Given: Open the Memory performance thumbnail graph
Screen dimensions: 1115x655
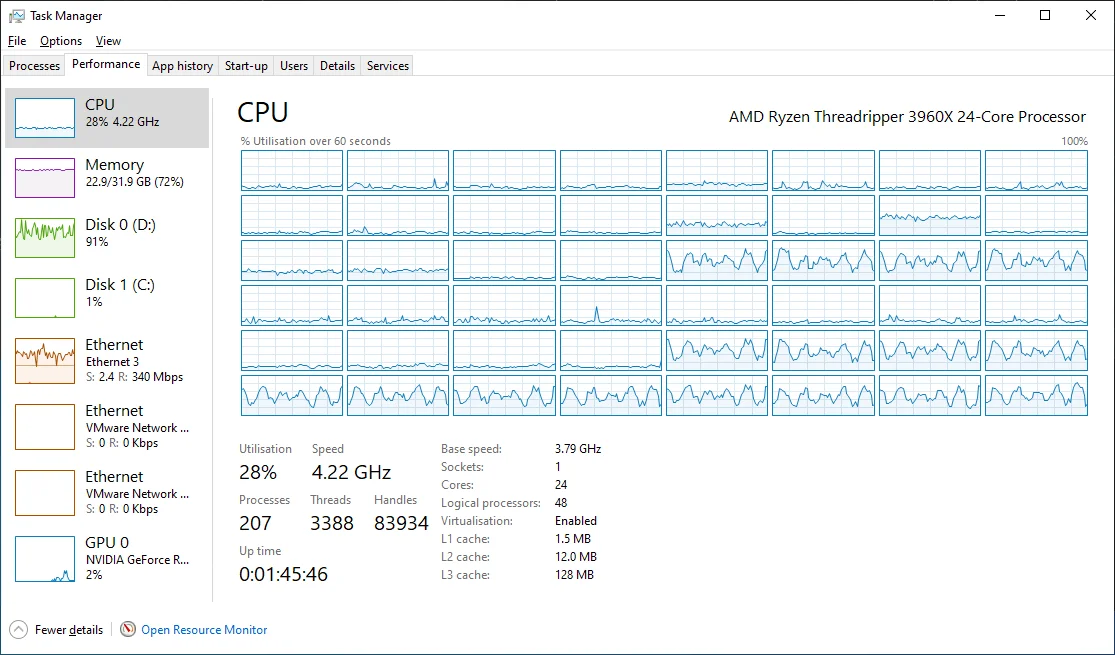Looking at the screenshot, I should 45,178.
